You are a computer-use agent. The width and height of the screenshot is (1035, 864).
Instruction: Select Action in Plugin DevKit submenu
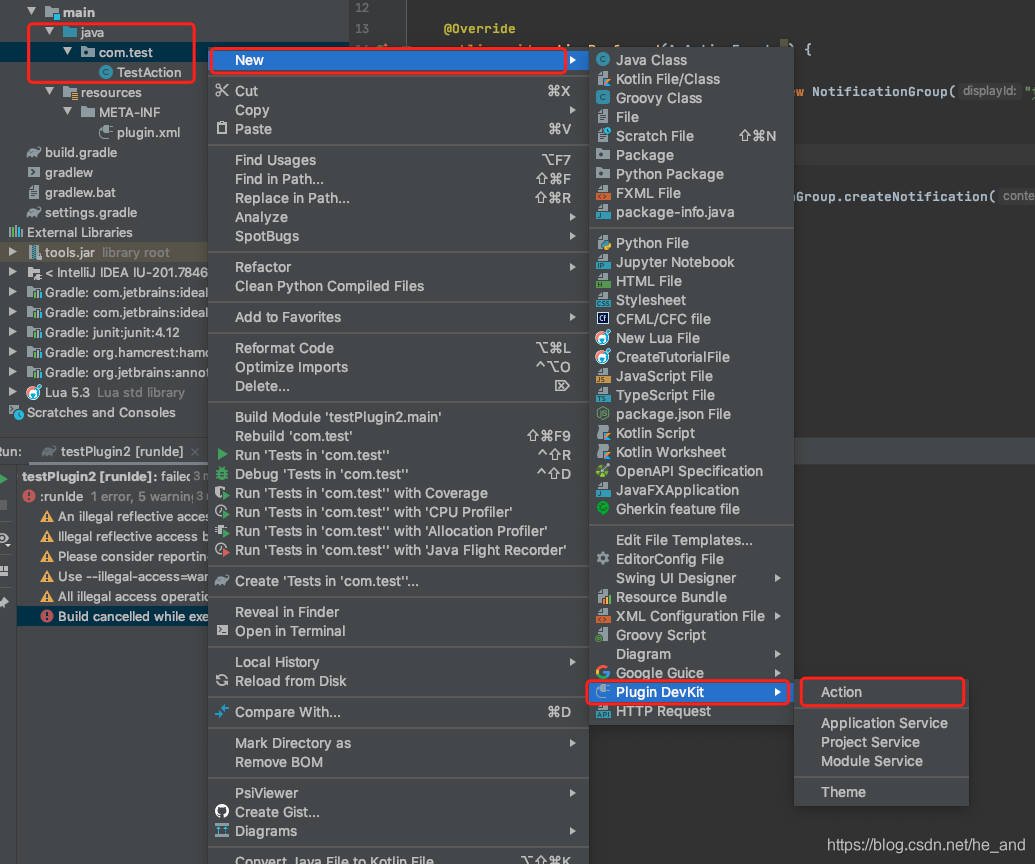pos(882,692)
